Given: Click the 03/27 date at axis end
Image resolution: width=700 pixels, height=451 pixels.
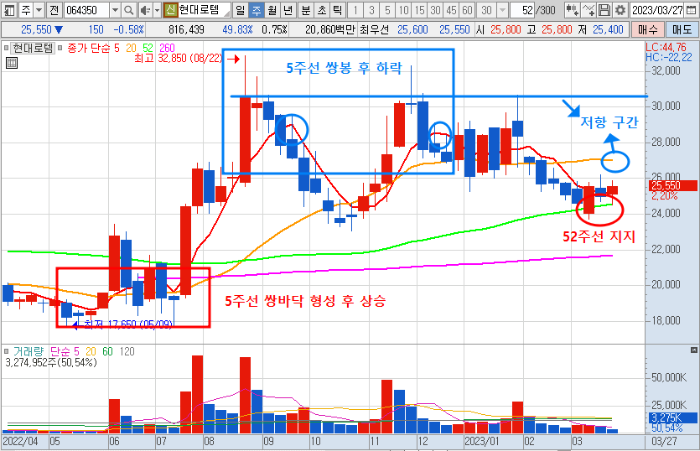Looking at the screenshot, I should [664, 442].
